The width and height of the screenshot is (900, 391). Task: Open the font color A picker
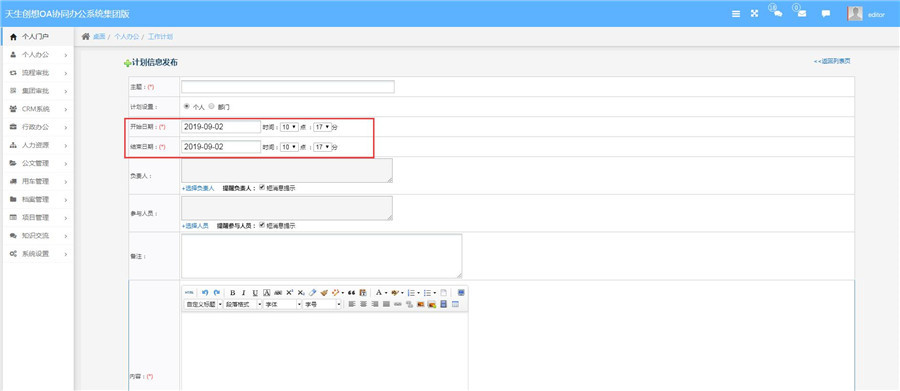pyautogui.click(x=379, y=292)
